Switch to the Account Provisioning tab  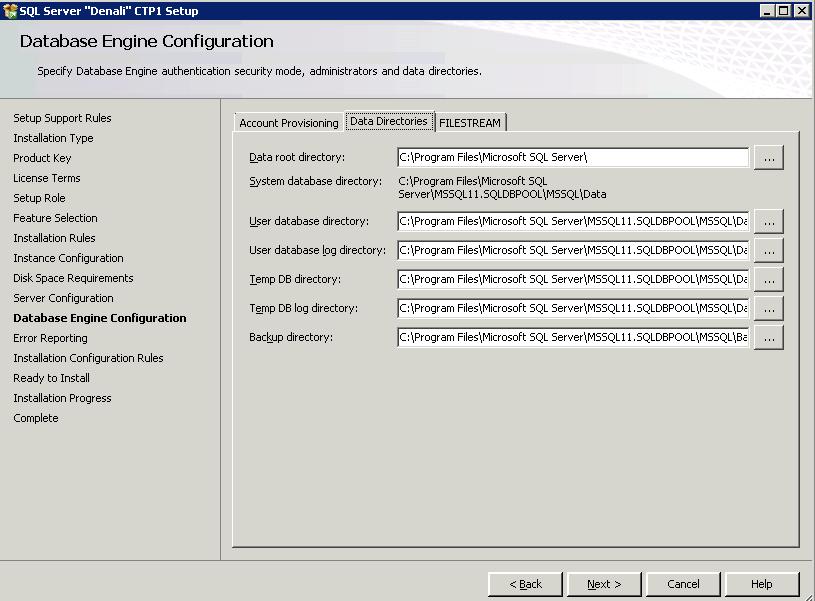288,123
